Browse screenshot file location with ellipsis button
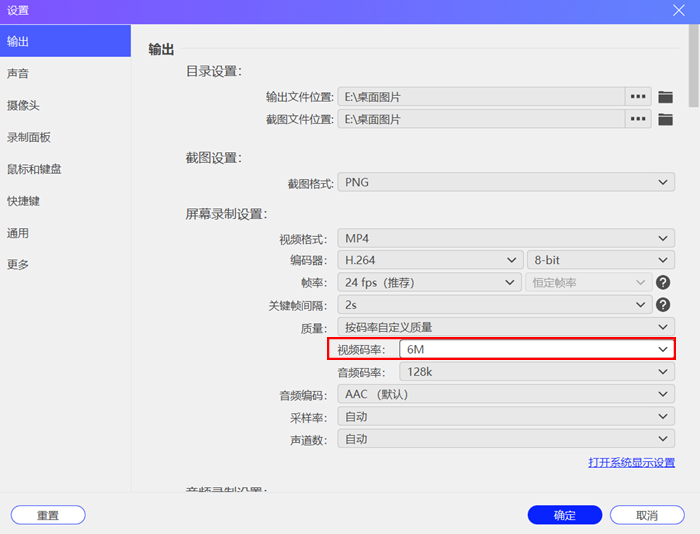700x534 pixels. coord(638,119)
